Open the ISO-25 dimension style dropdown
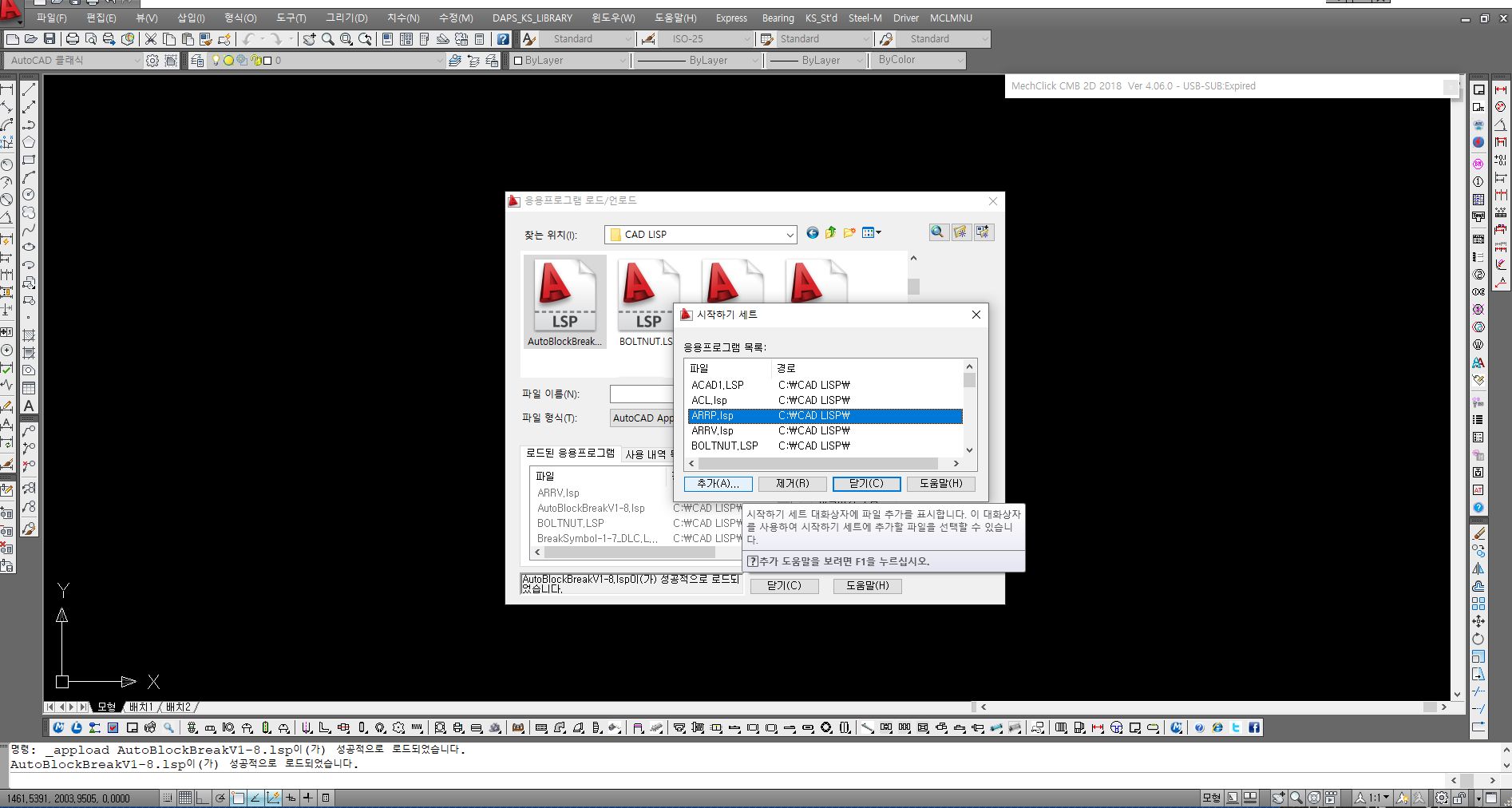This screenshot has height=808, width=1512. click(x=747, y=39)
